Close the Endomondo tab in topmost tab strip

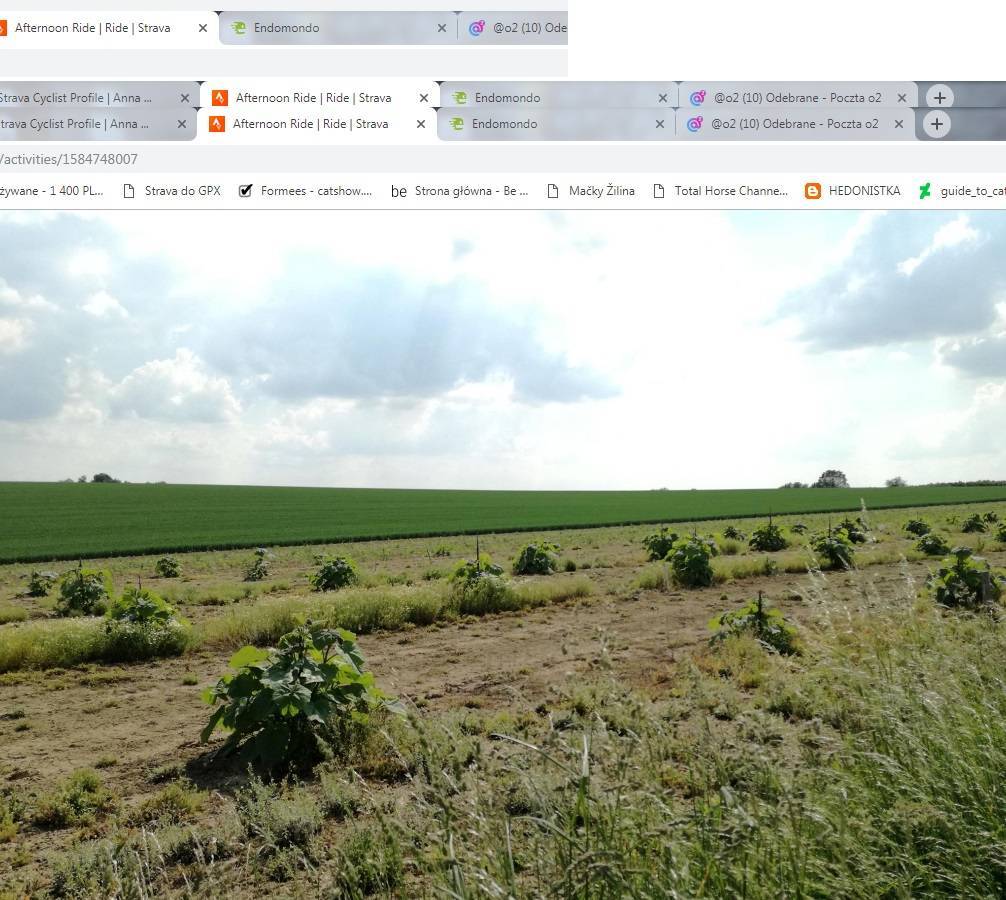tap(442, 28)
